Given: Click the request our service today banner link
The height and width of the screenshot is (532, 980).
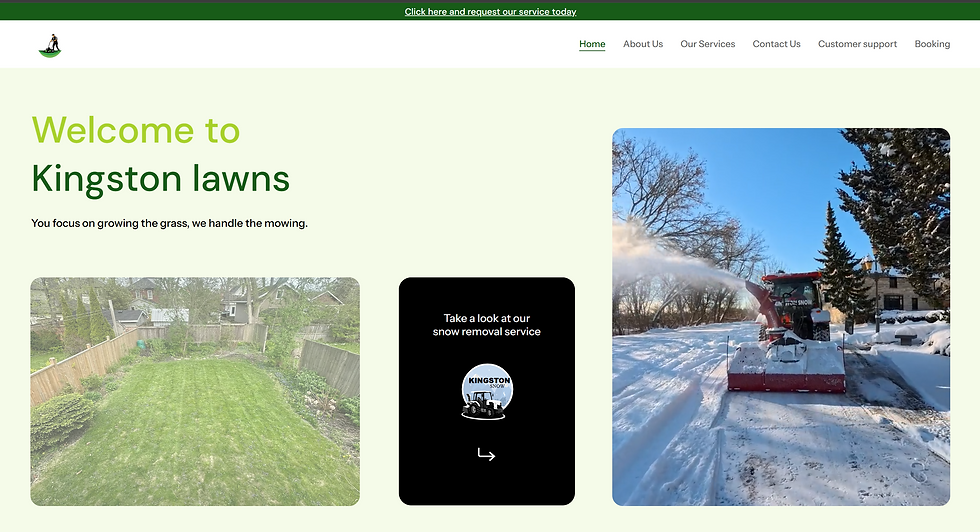Looking at the screenshot, I should coord(490,11).
